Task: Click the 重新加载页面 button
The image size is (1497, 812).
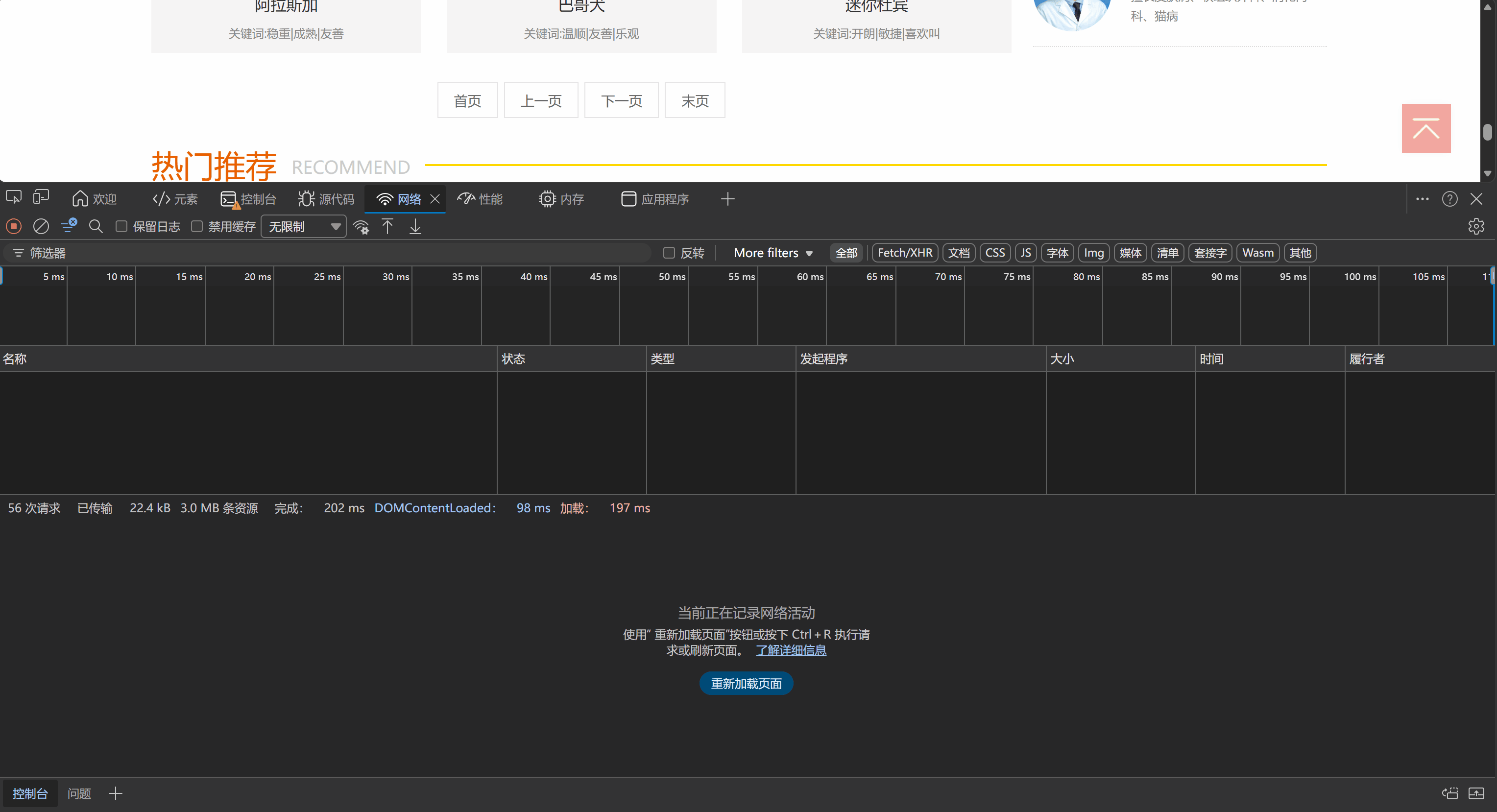Action: pos(746,683)
